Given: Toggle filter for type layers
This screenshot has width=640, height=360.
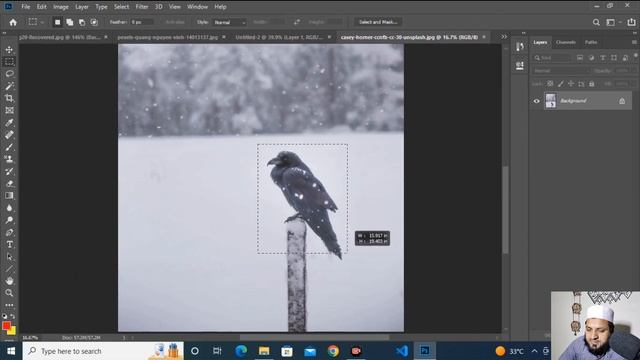Looking at the screenshot, I should [603, 58].
